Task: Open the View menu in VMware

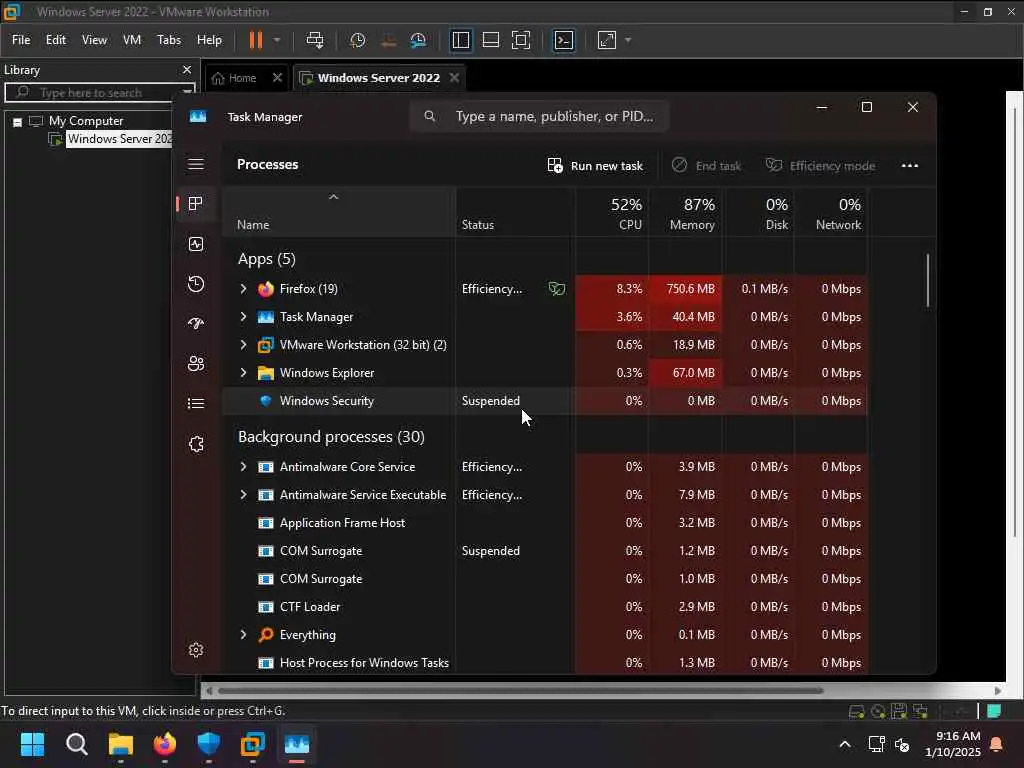Action: (x=94, y=40)
